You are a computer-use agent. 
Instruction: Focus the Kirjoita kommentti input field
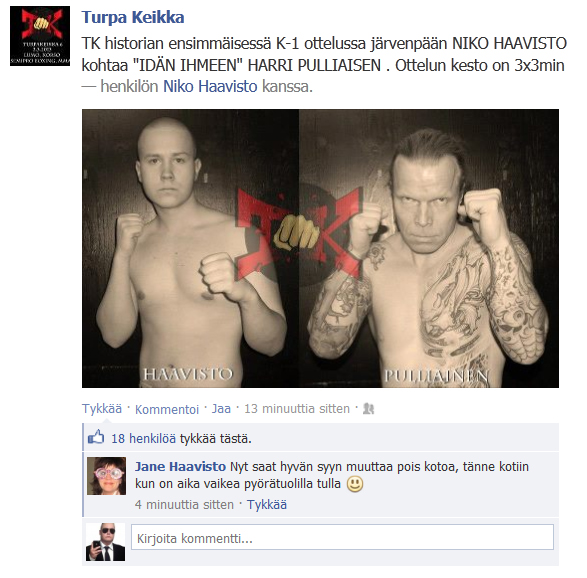[x=342, y=537]
